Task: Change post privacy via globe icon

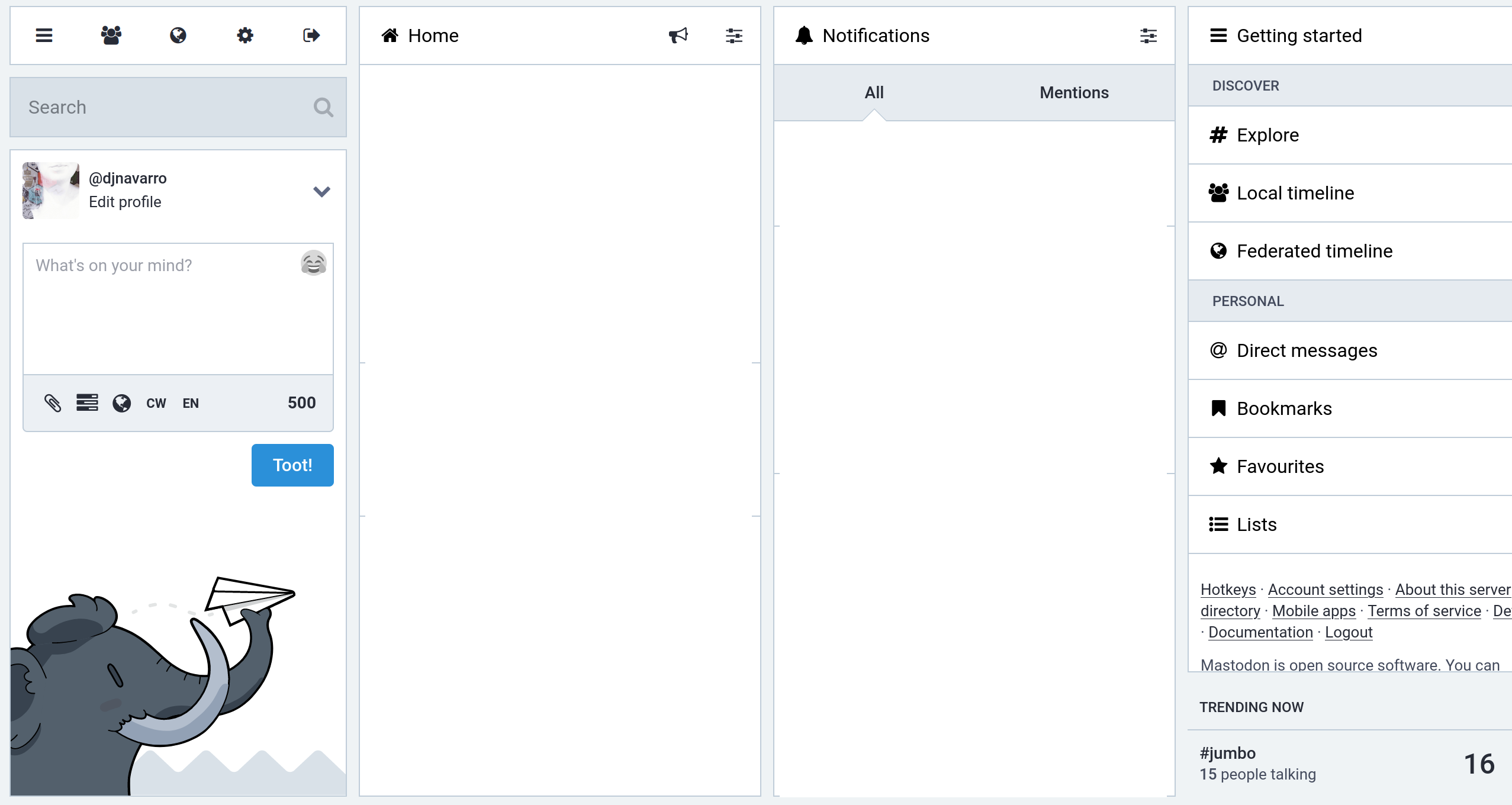Action: click(x=122, y=403)
